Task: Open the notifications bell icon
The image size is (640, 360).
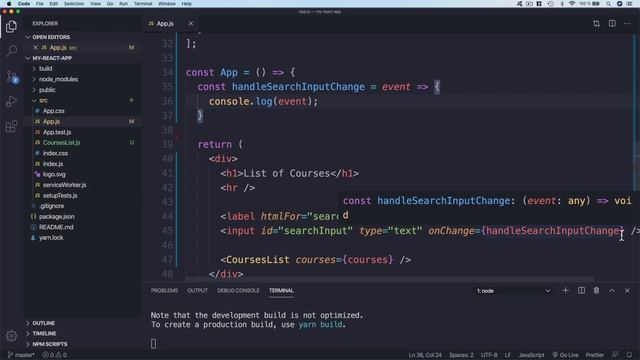Action: point(629,355)
